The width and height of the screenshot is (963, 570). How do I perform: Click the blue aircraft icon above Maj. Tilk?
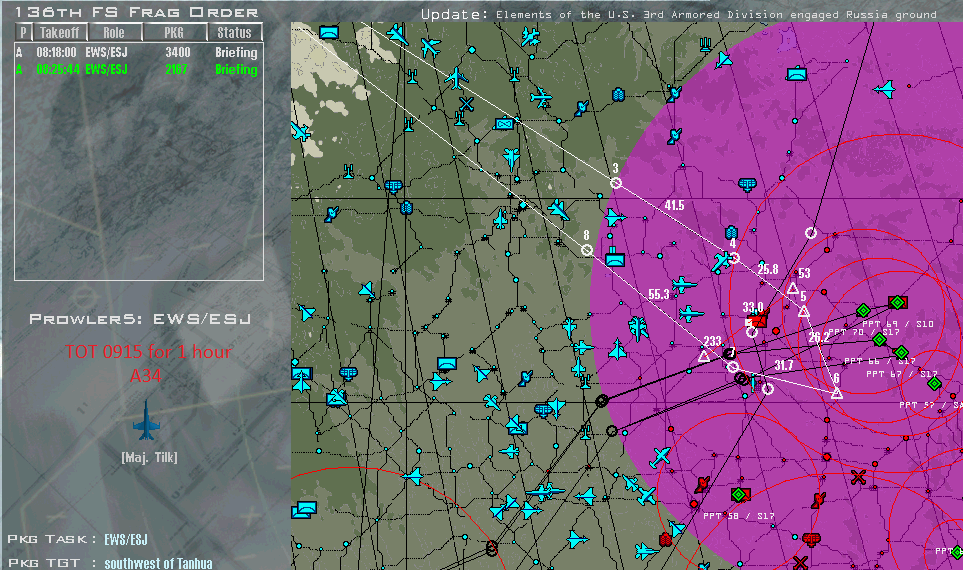[x=146, y=420]
